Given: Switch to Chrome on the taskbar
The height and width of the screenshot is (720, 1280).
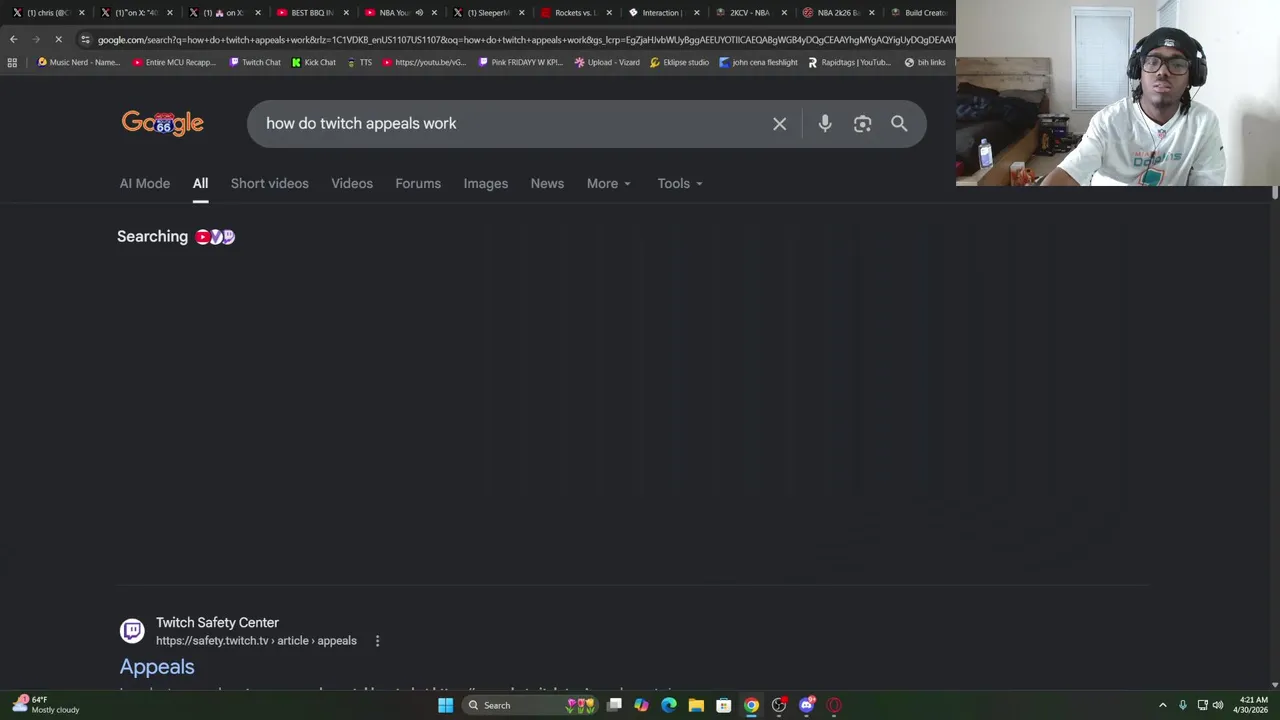Looking at the screenshot, I should click(751, 705).
